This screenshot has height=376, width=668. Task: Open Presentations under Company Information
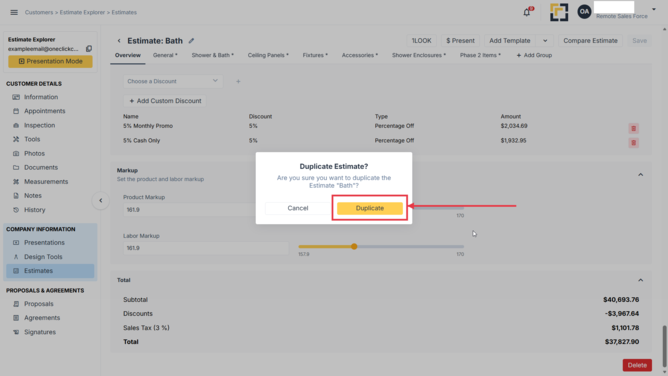point(44,243)
